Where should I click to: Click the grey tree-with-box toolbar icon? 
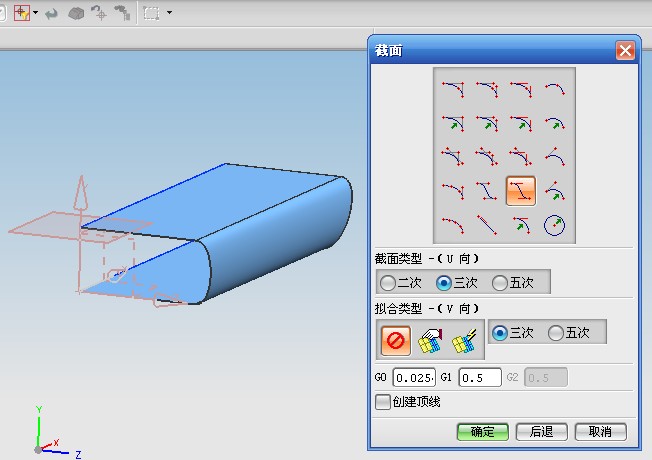(123, 13)
